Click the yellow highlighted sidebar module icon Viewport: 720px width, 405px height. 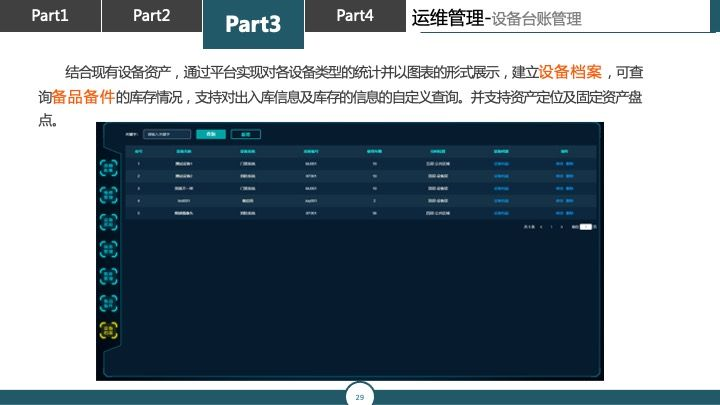coord(108,330)
